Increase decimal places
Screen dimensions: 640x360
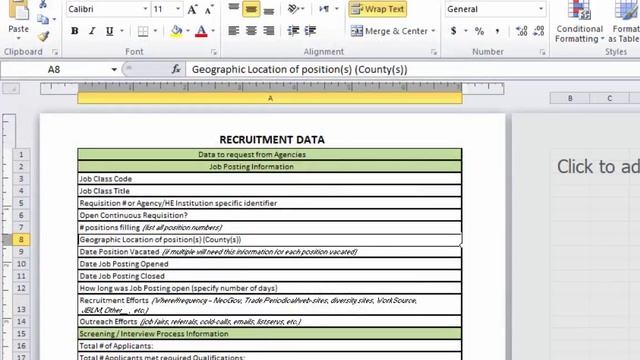pos(521,31)
